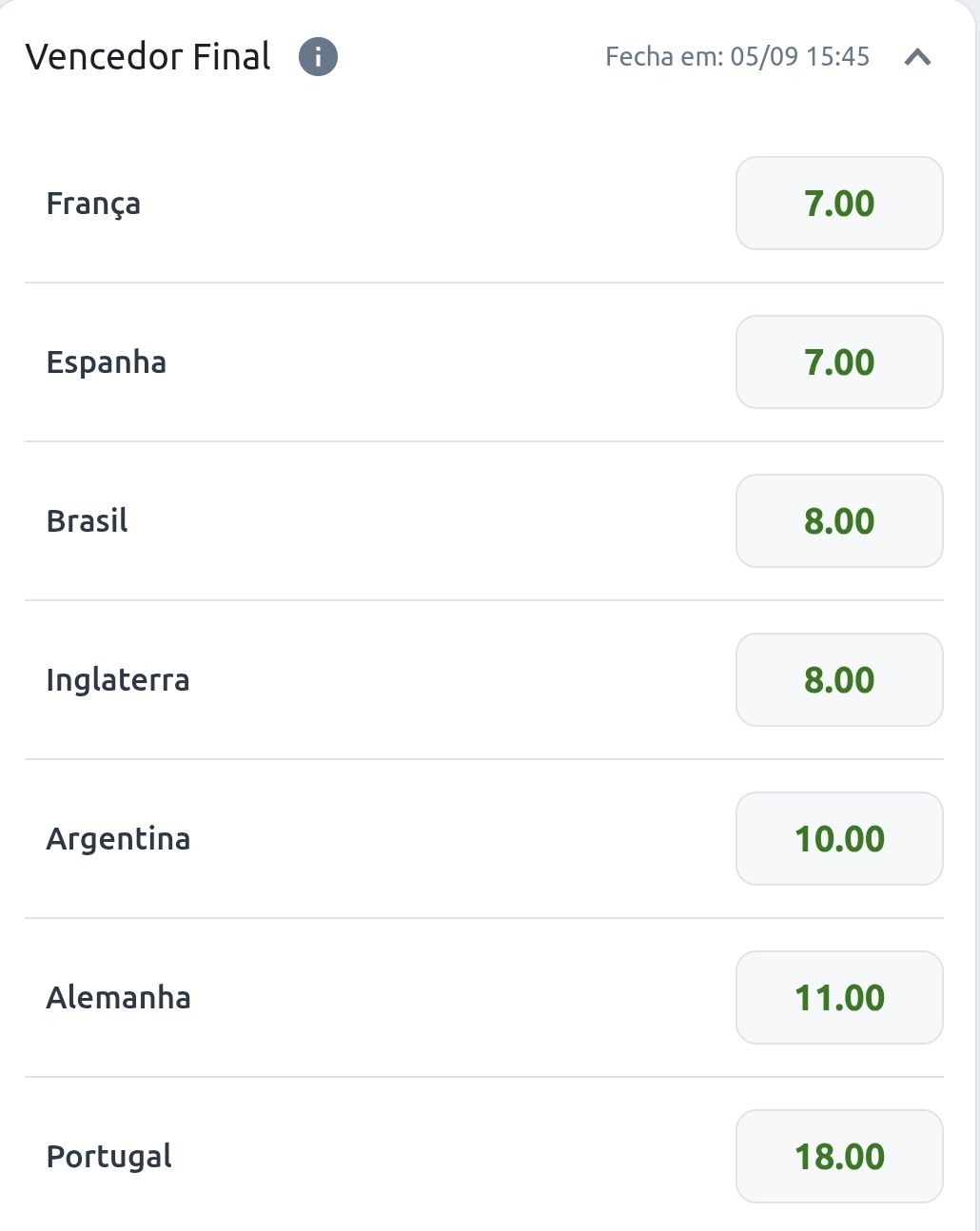Pick Inglaterra at 8.00 odds
This screenshot has height=1231, width=980.
(839, 680)
